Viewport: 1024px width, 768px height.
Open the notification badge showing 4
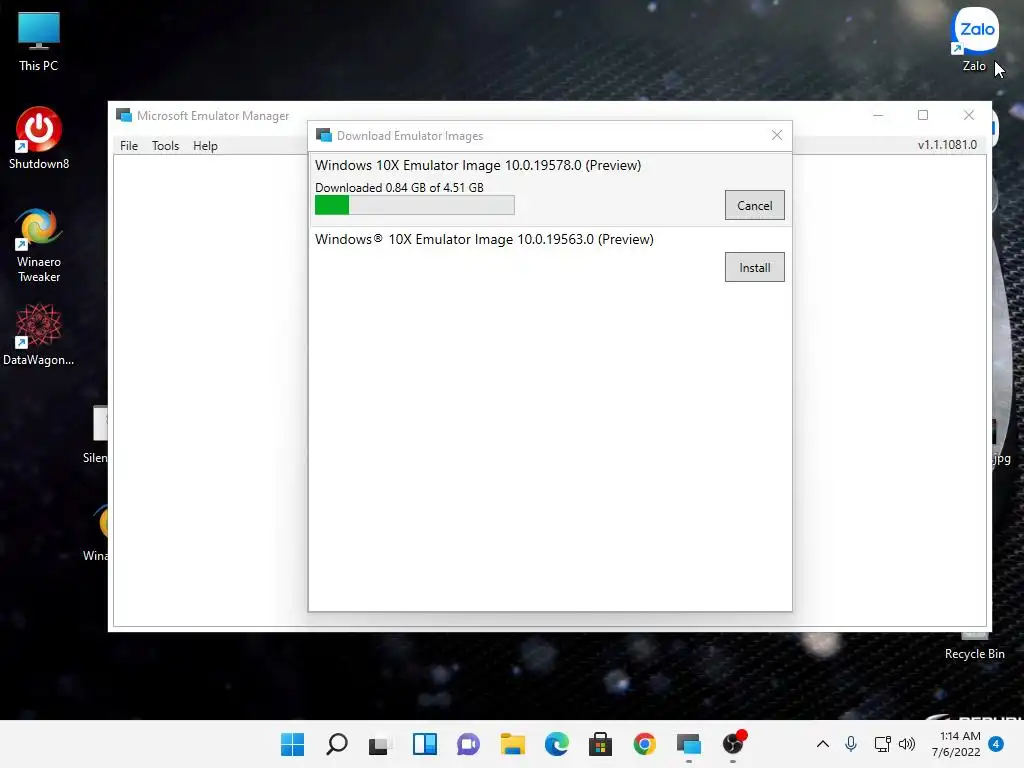(x=996, y=744)
